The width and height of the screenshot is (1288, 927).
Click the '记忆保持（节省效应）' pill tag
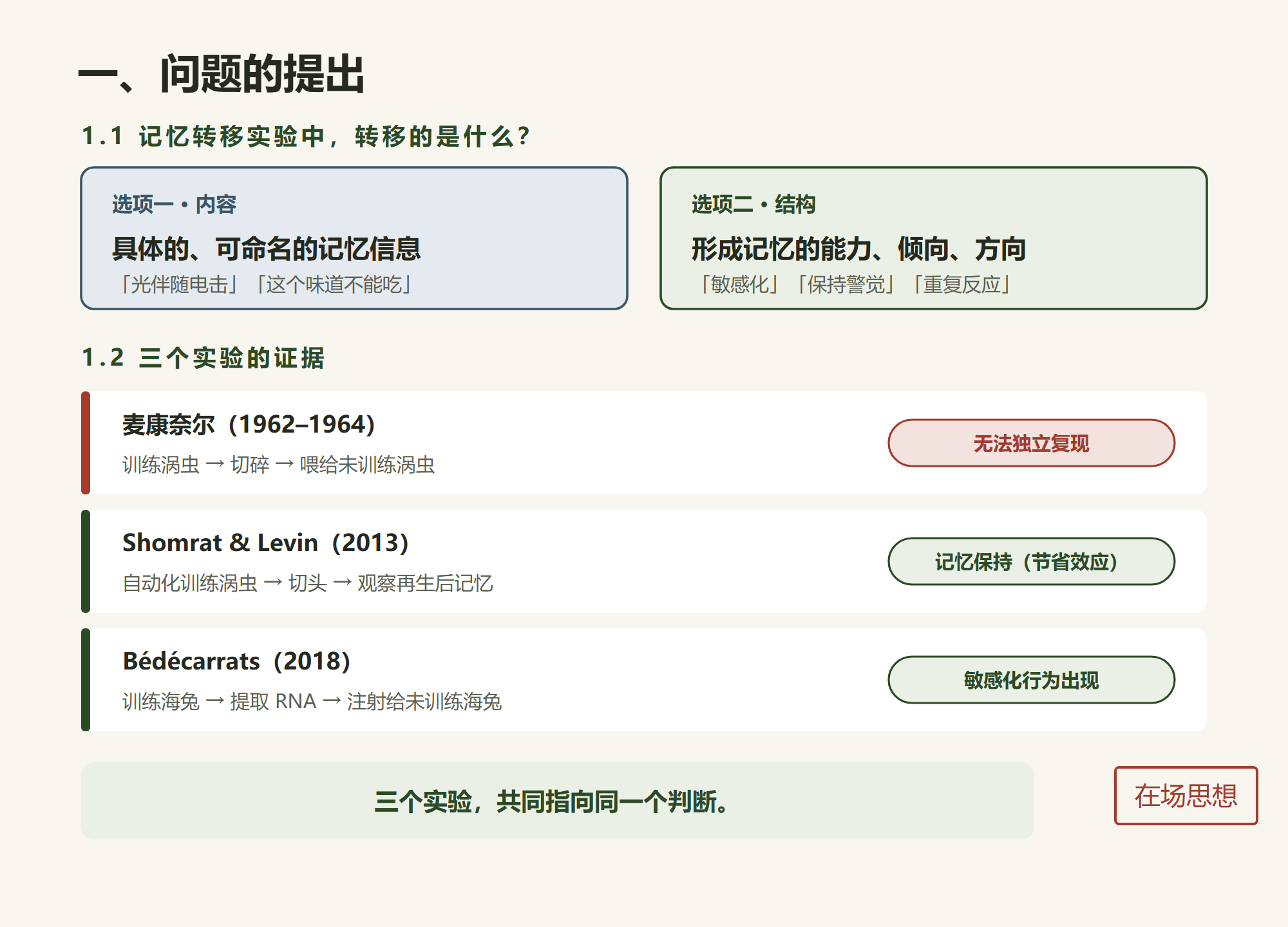[1032, 561]
